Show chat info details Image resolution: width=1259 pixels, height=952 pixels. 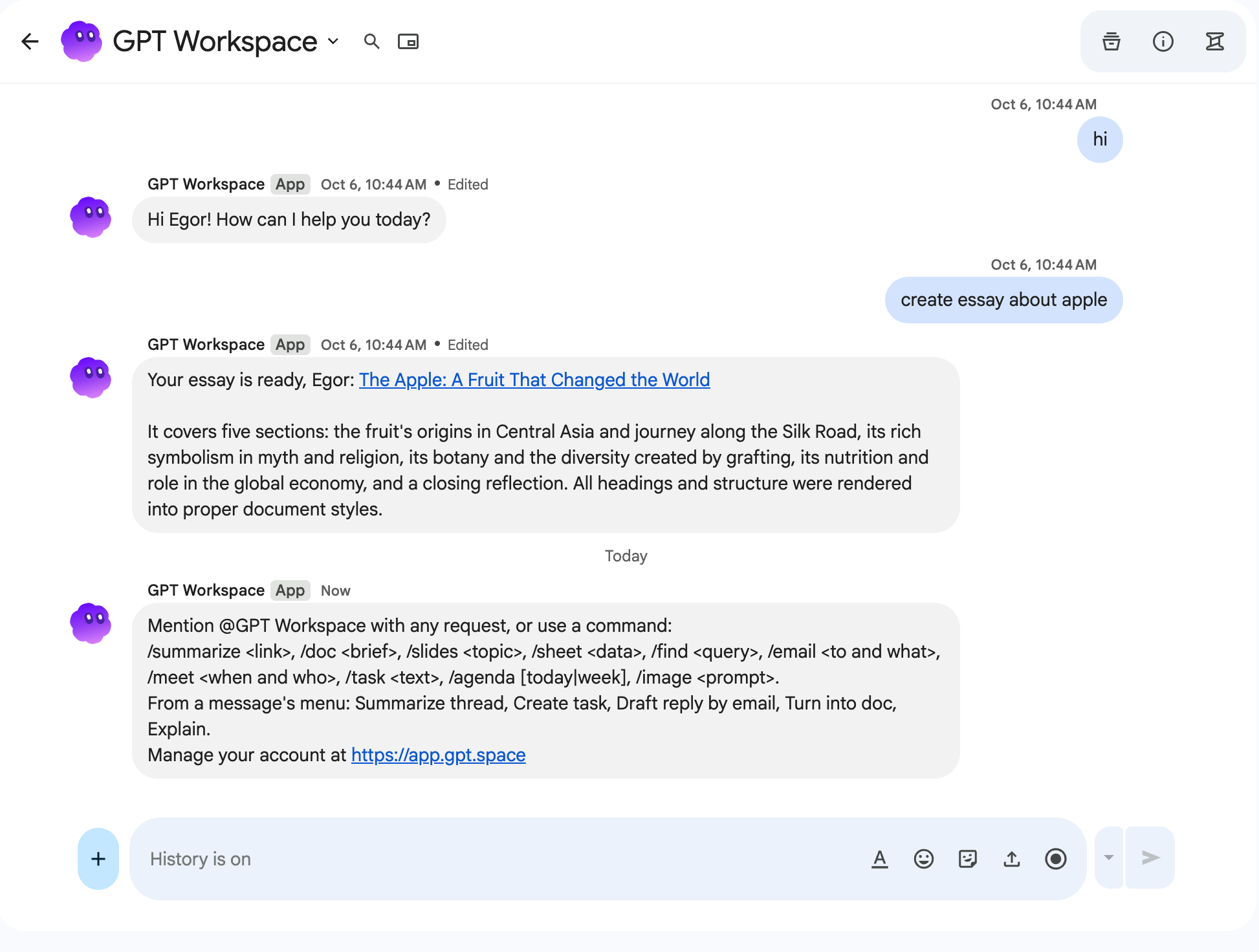pos(1163,42)
